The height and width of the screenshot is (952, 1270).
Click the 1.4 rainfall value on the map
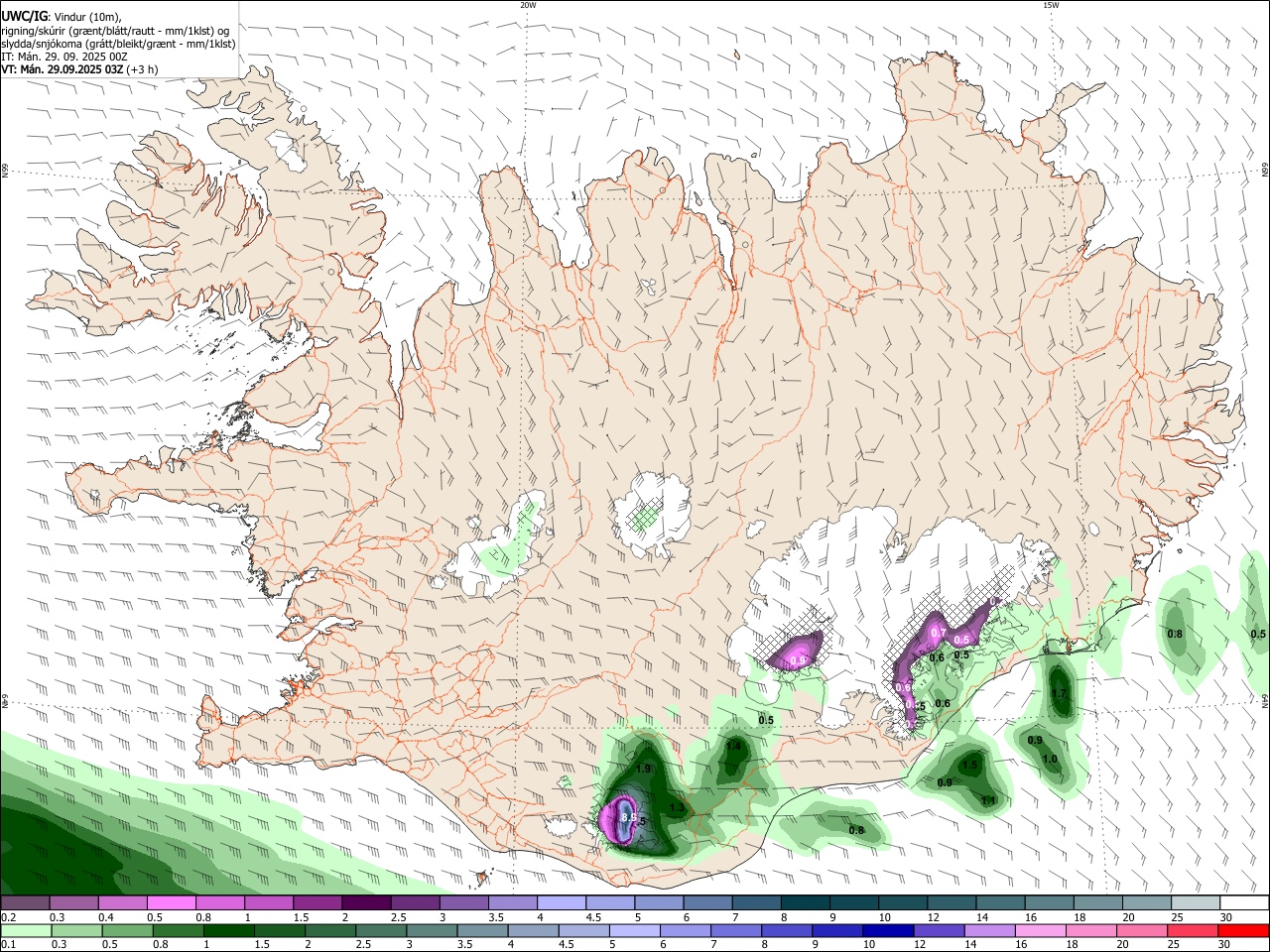[x=734, y=746]
